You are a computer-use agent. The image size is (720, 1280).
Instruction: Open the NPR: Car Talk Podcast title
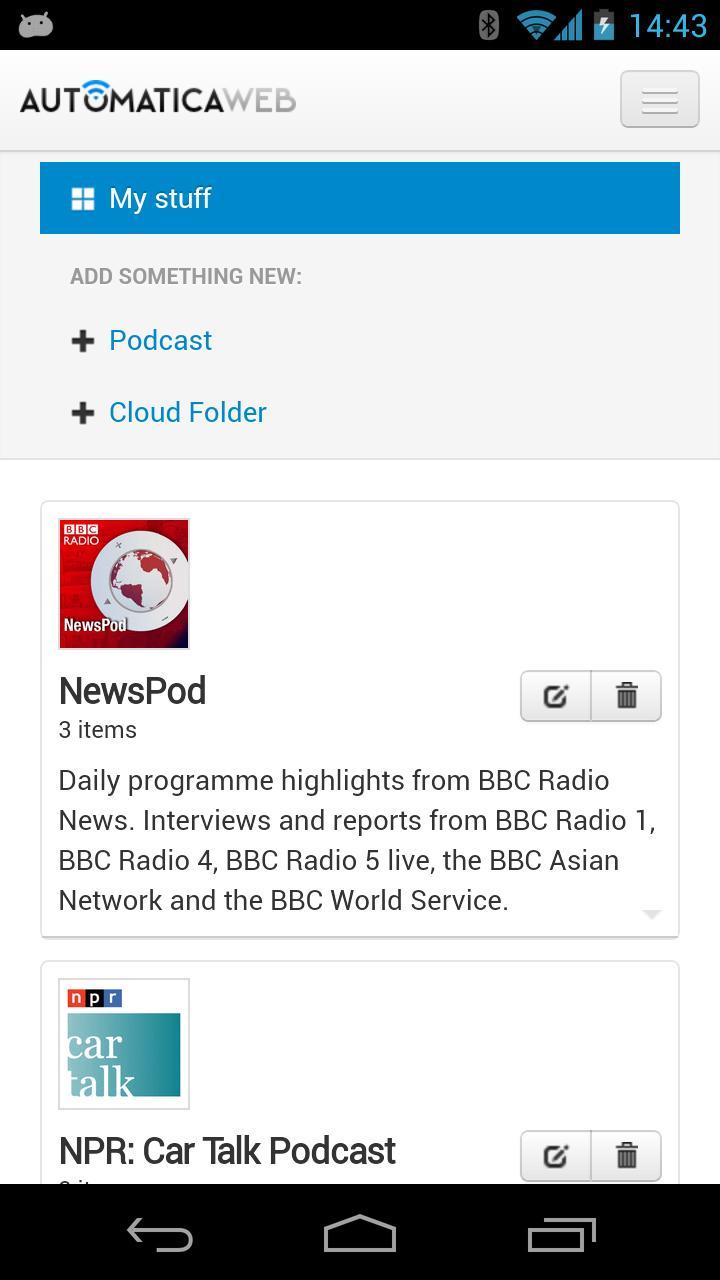[x=227, y=1151]
